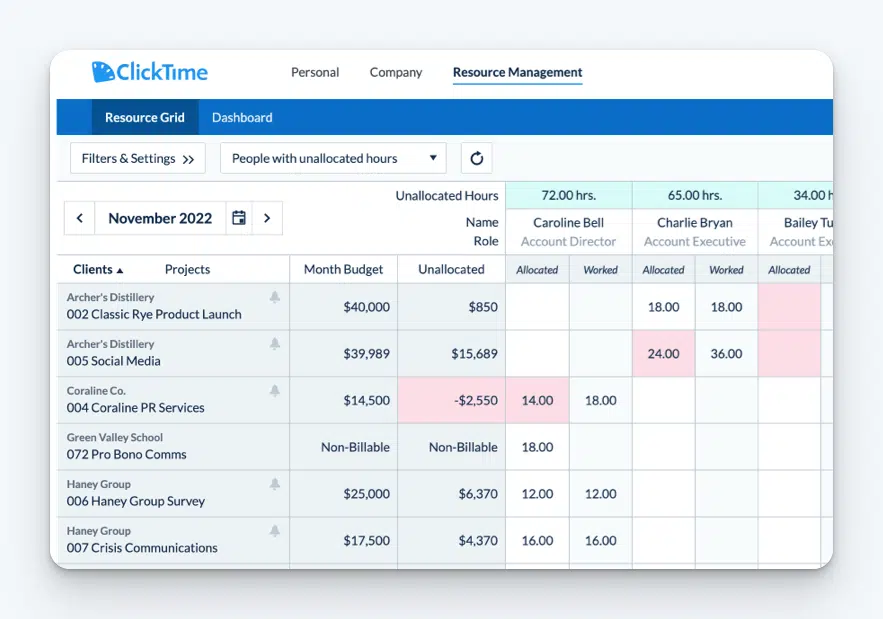Toggle bell for Coraline PR Services

[x=274, y=391]
